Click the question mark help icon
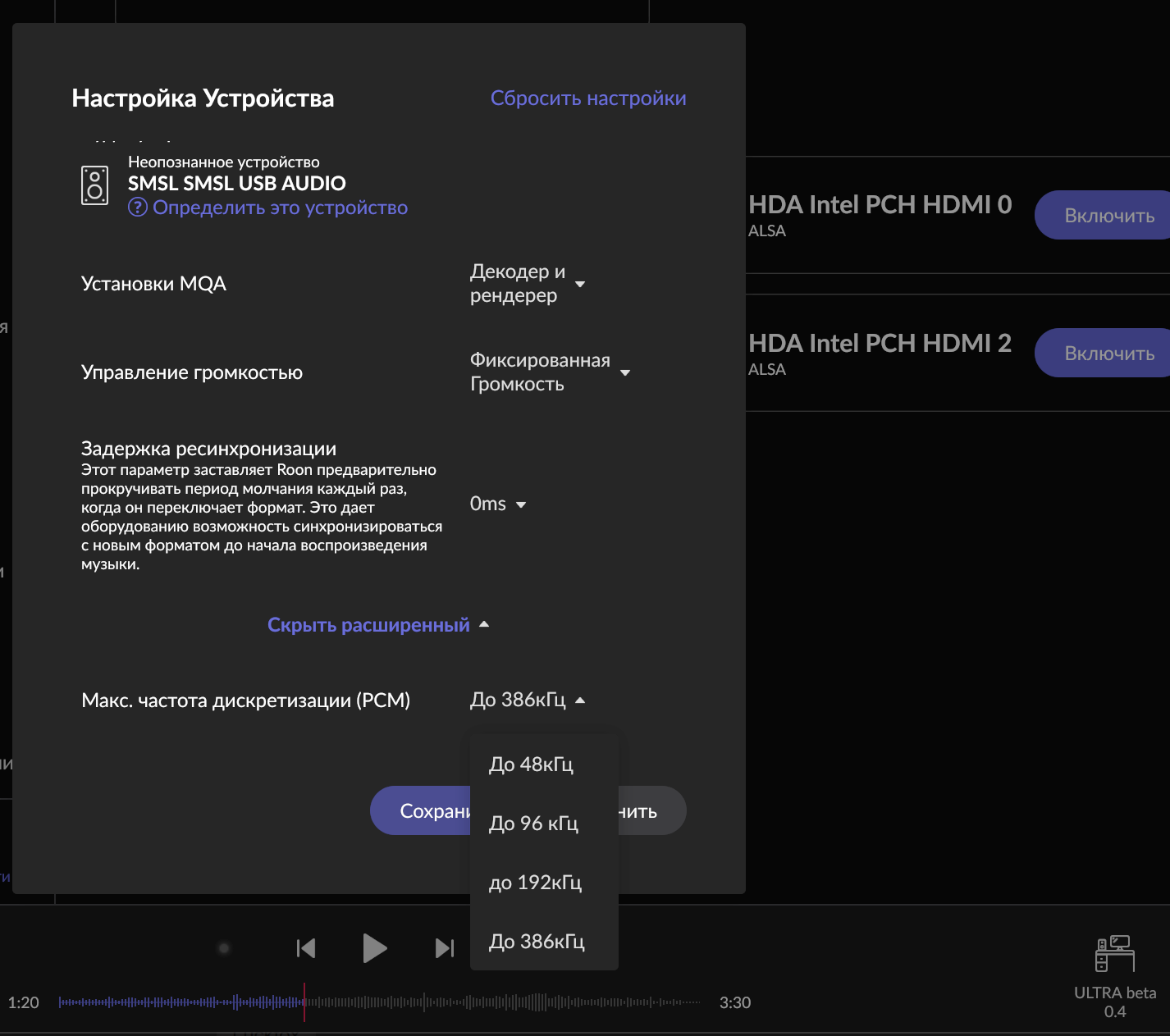The height and width of the screenshot is (1036, 1170). 138,208
